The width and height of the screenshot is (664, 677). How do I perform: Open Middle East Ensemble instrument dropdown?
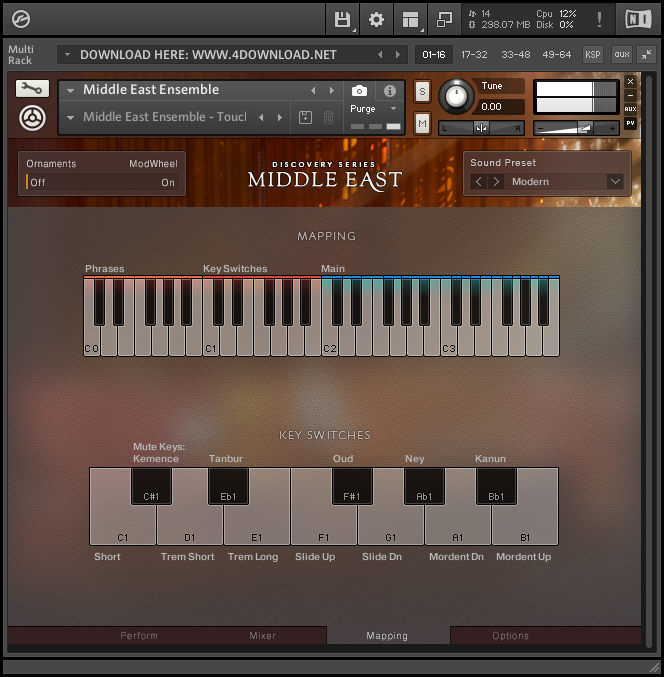pos(70,91)
